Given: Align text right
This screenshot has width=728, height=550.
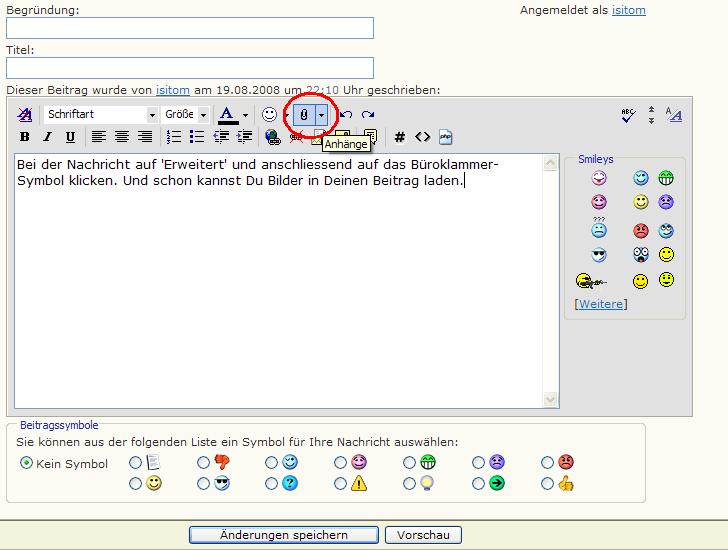Looking at the screenshot, I should (x=145, y=137).
